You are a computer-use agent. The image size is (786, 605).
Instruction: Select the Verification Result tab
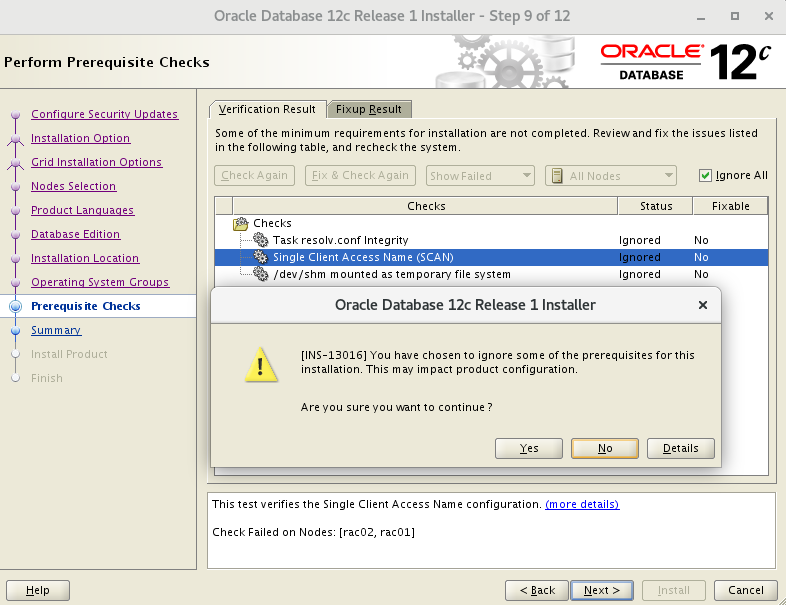tap(267, 109)
